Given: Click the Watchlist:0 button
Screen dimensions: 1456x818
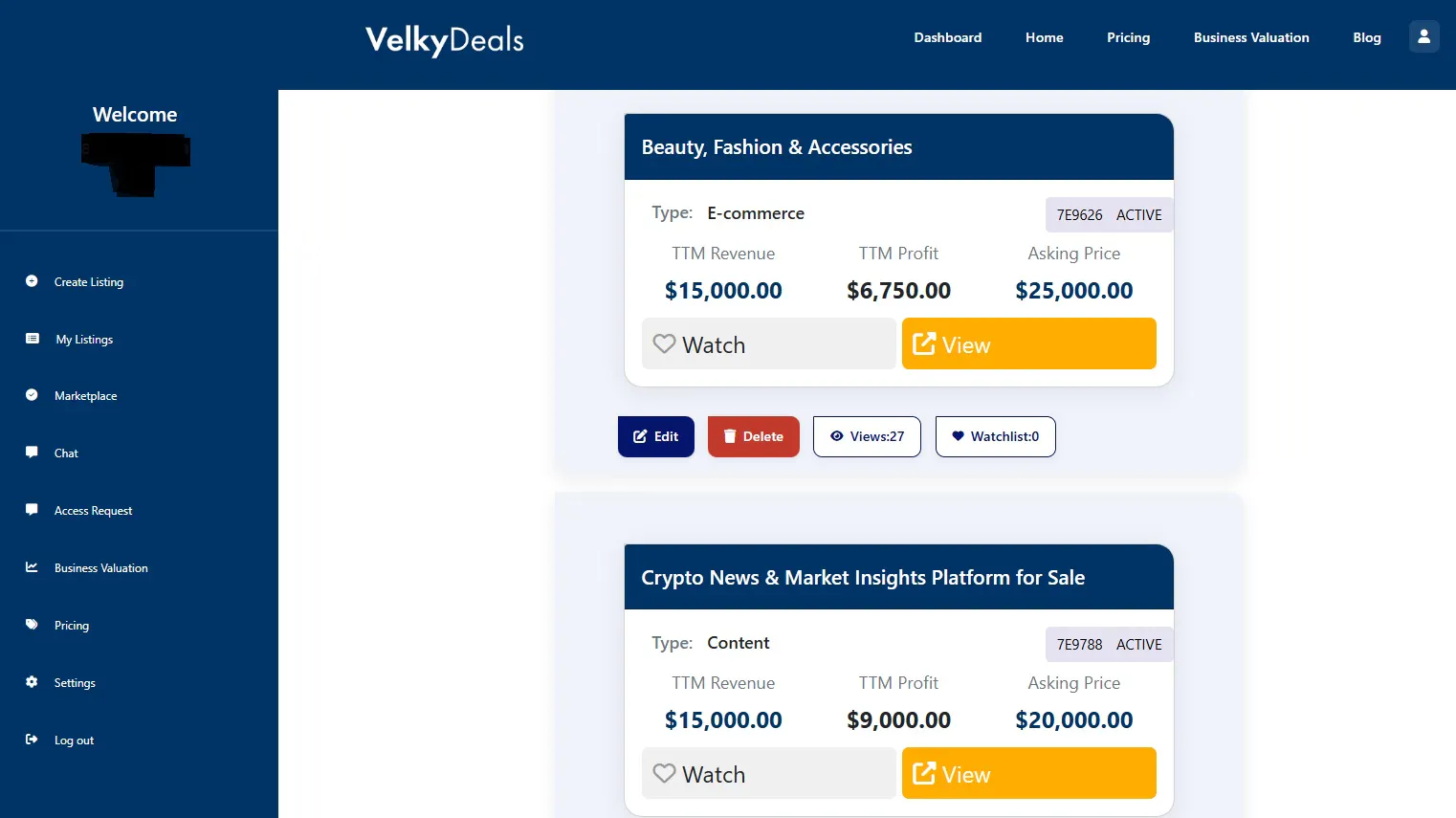Looking at the screenshot, I should (996, 436).
